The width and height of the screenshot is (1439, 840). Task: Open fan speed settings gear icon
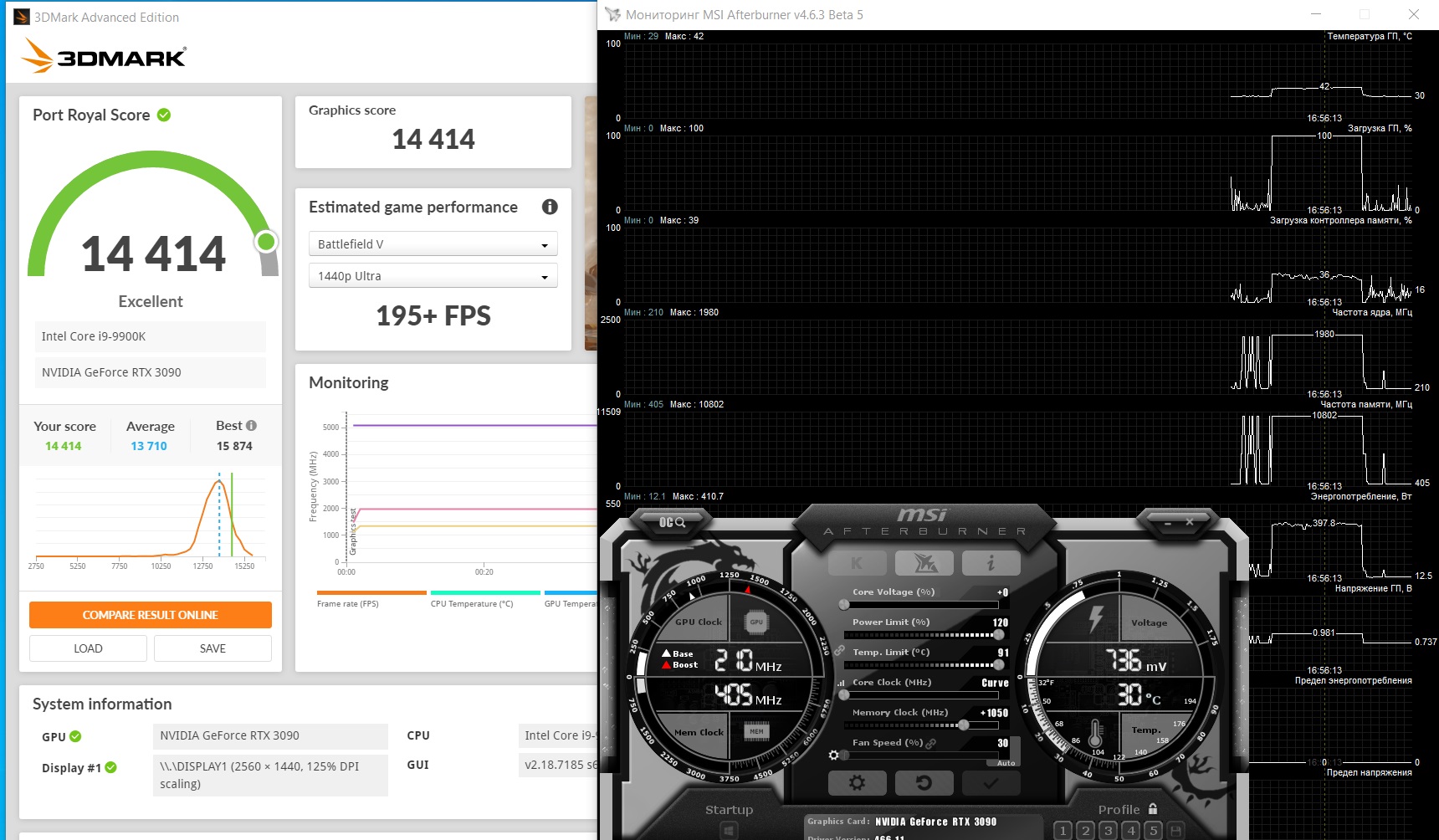[x=833, y=755]
